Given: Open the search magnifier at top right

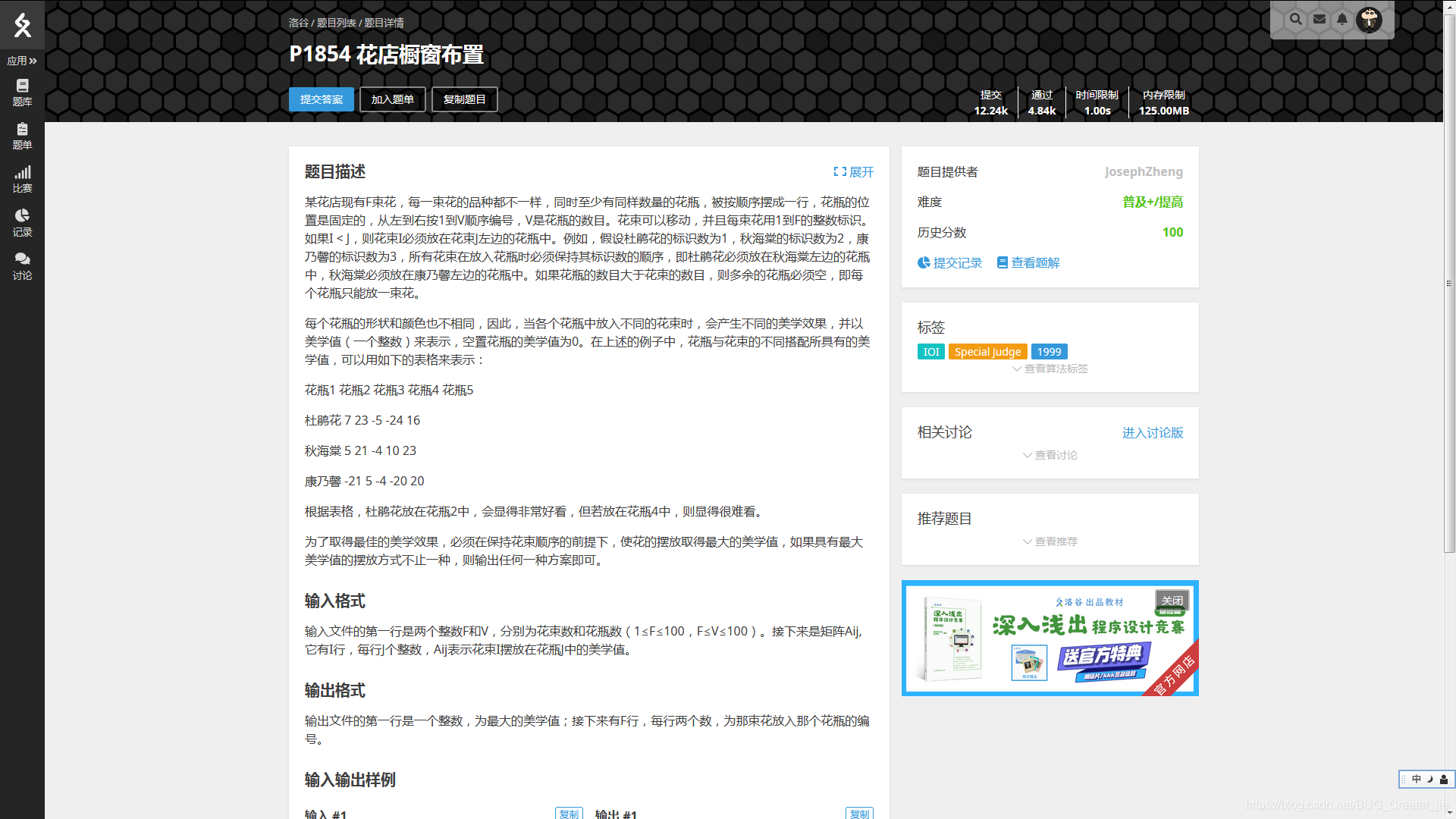Looking at the screenshot, I should (x=1296, y=19).
